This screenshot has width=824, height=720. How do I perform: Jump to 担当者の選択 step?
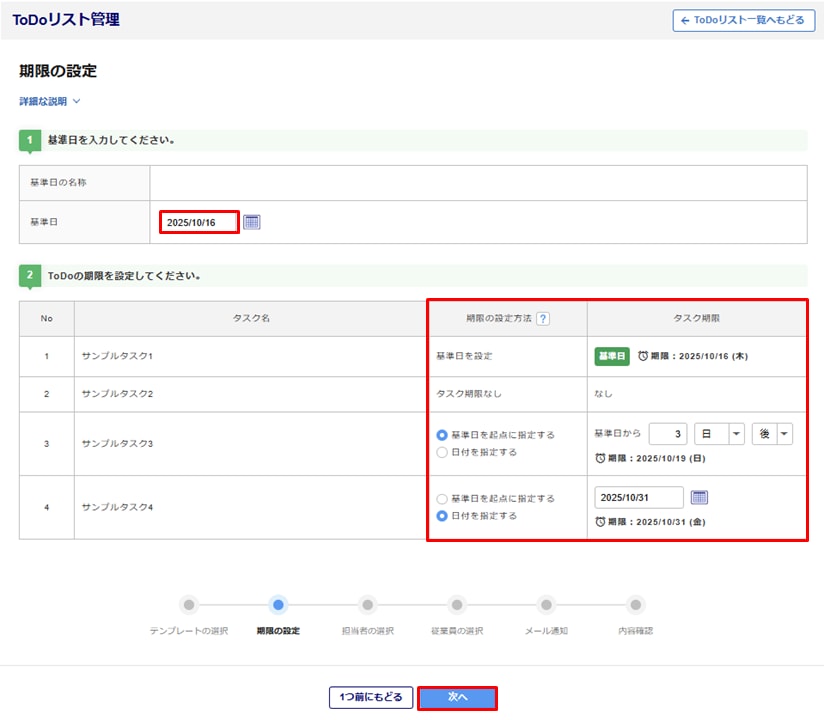pos(367,605)
